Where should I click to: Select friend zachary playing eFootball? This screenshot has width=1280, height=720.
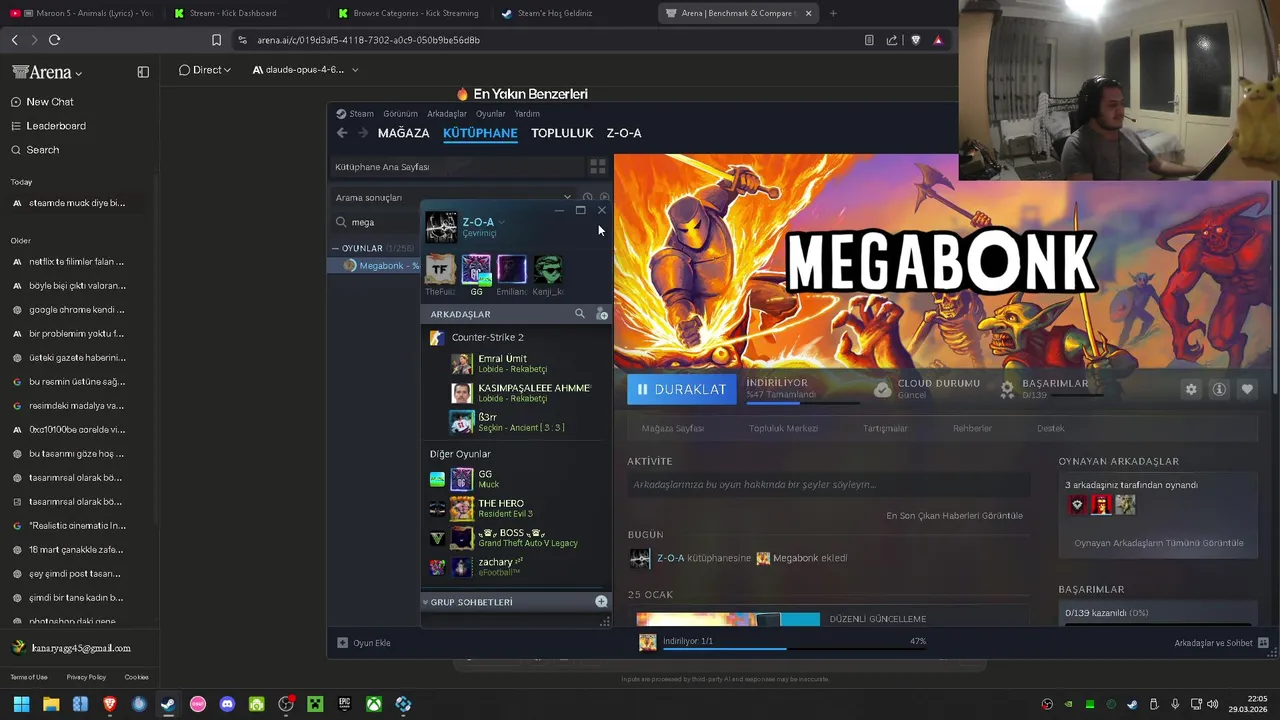[517, 567]
